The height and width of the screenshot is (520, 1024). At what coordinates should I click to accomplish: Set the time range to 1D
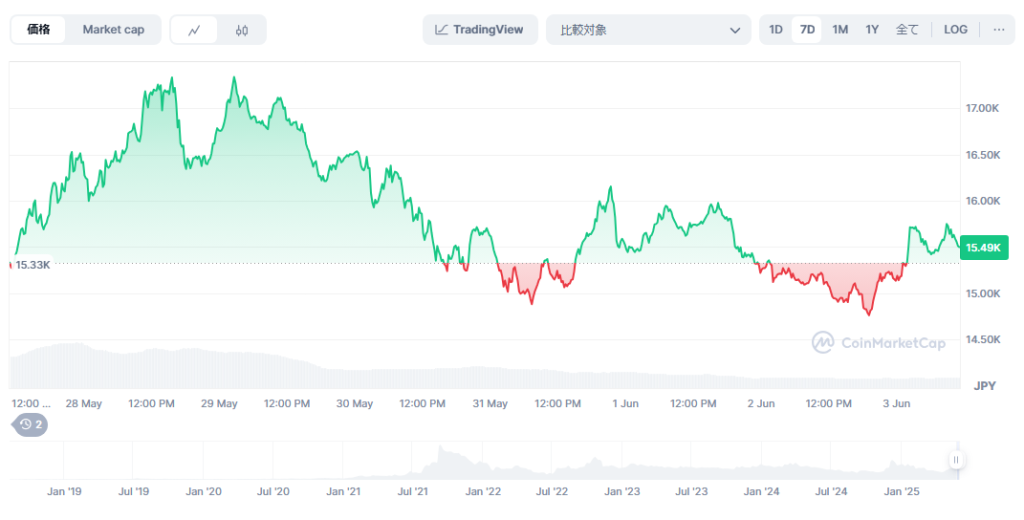tap(776, 30)
